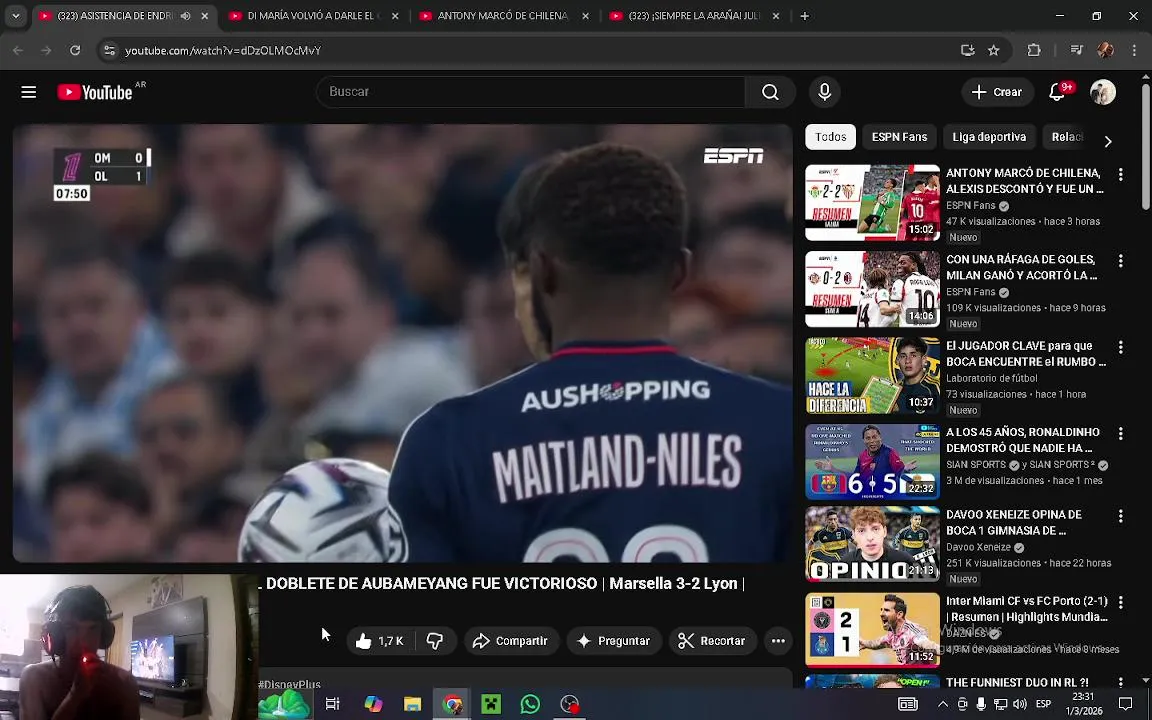Open Davoo Xeneize channel name
The height and width of the screenshot is (720, 1152).
pyautogui.click(x=979, y=547)
